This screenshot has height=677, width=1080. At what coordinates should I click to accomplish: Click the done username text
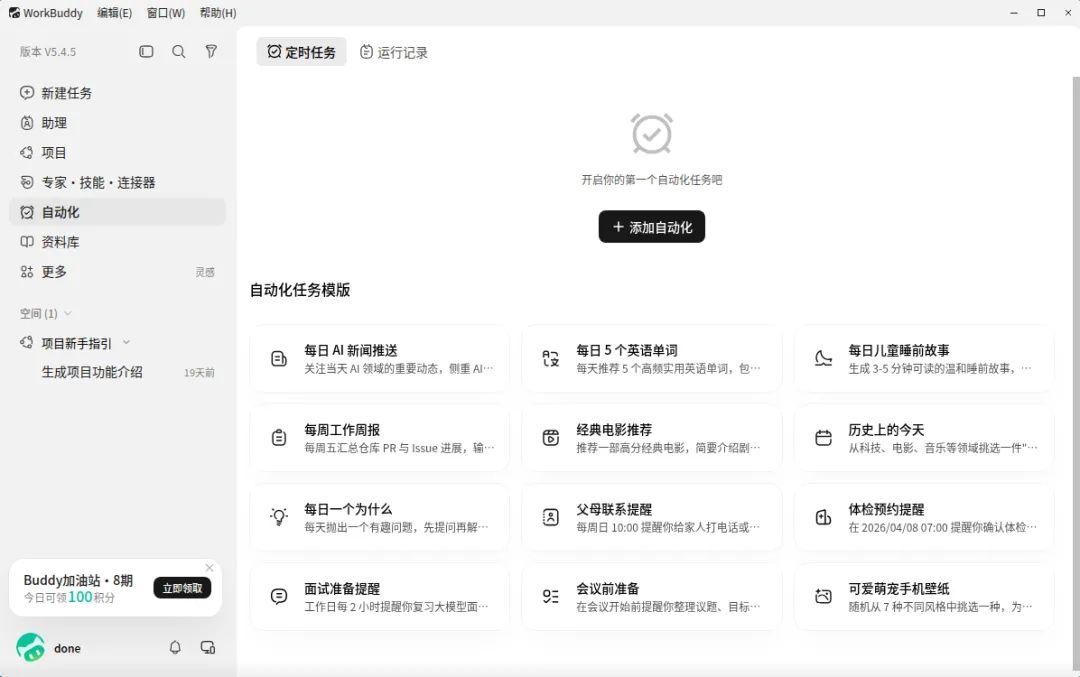point(68,648)
